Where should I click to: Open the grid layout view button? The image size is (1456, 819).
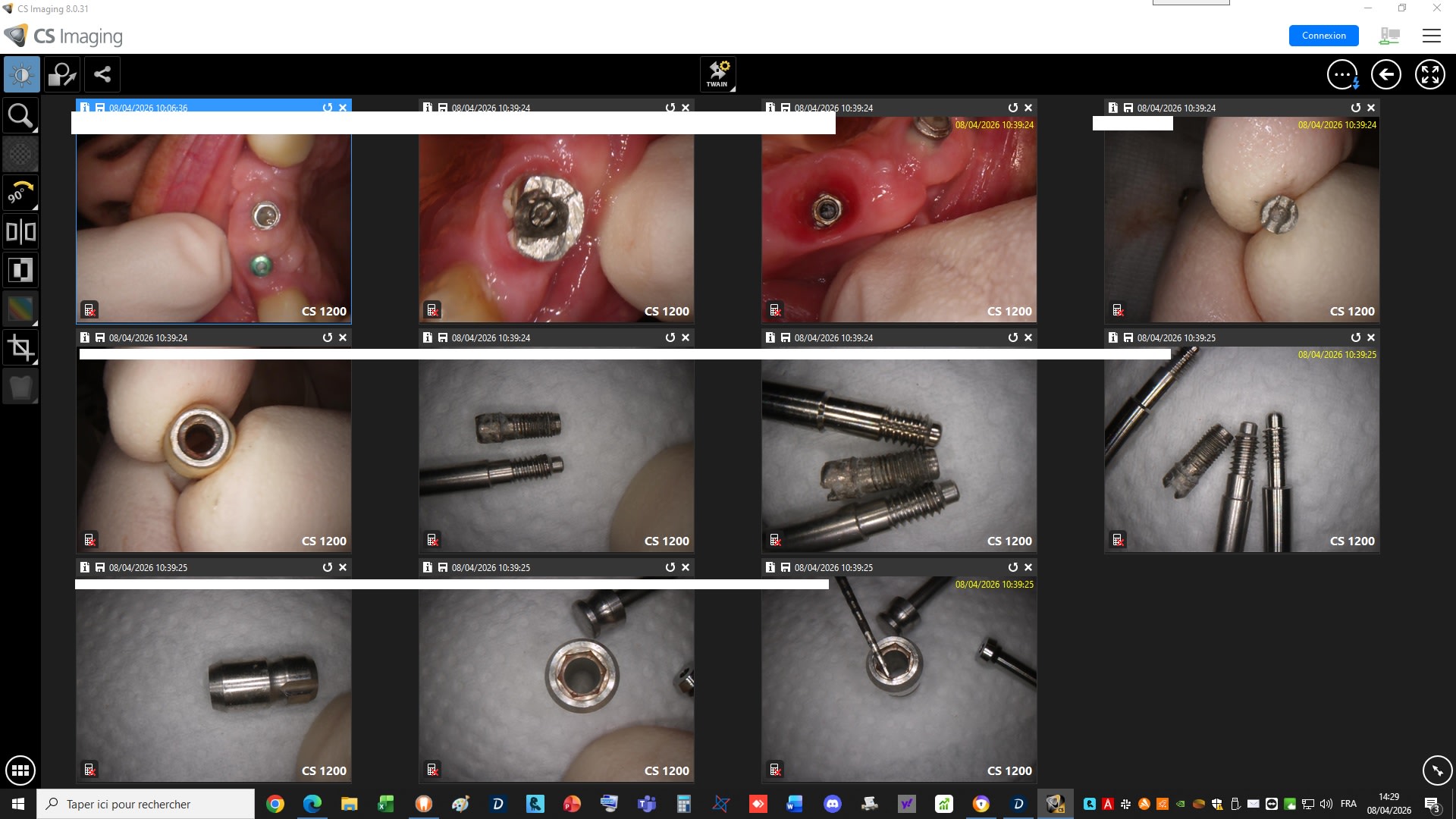pyautogui.click(x=20, y=770)
